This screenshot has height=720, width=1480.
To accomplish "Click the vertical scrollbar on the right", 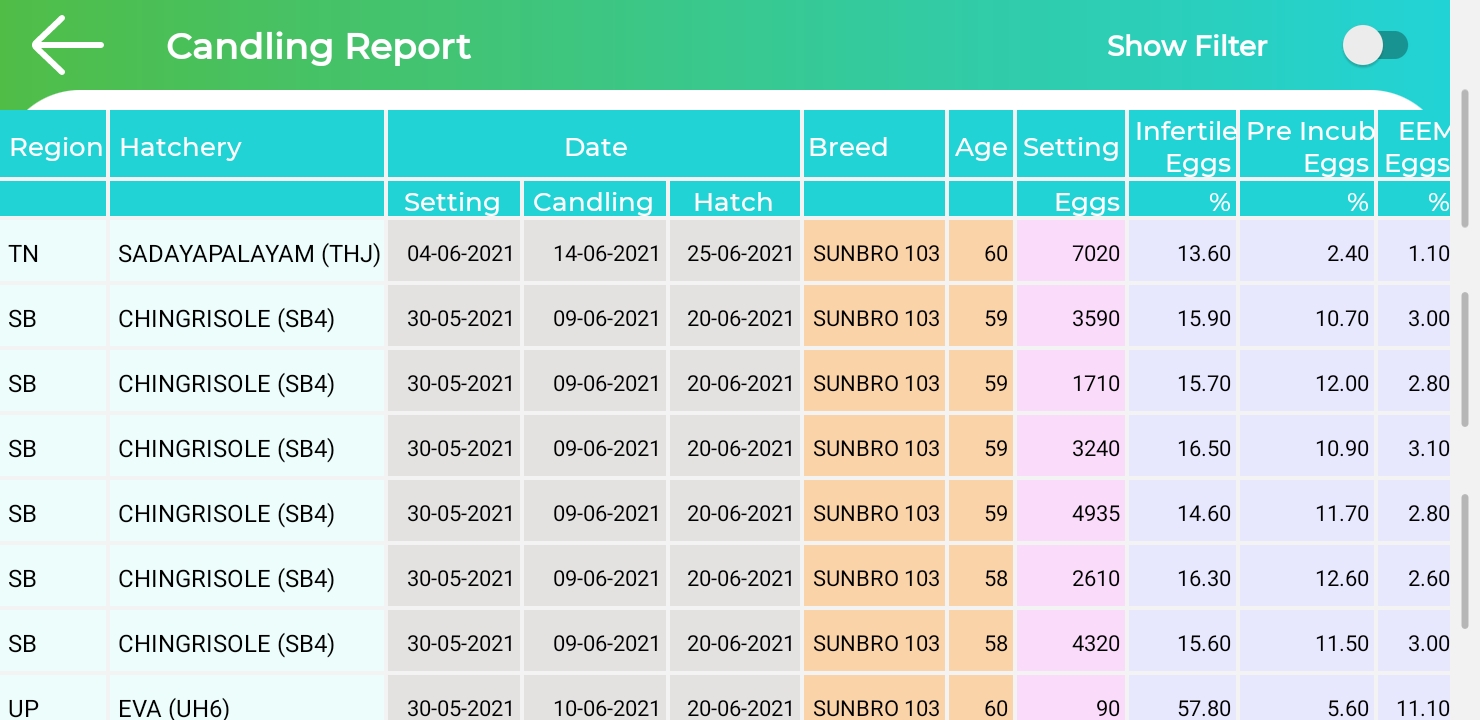I will click(x=1465, y=360).
